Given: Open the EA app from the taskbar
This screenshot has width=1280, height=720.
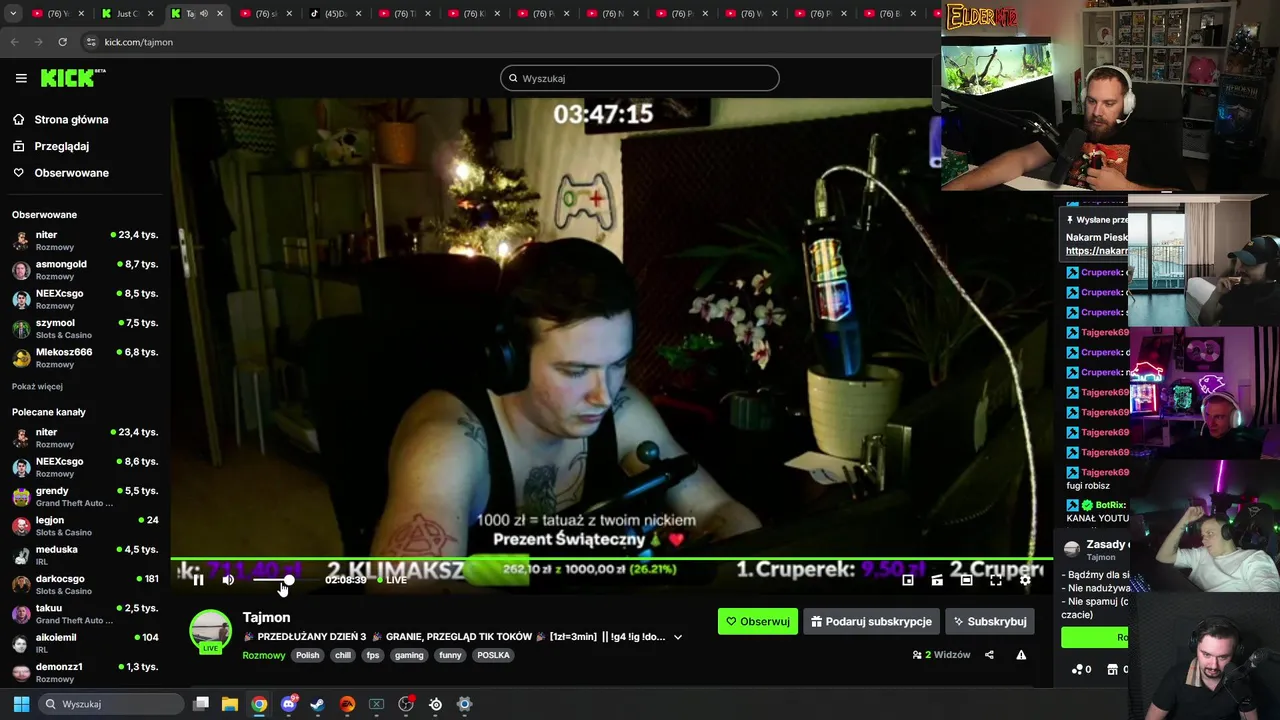Looking at the screenshot, I should coord(347,704).
